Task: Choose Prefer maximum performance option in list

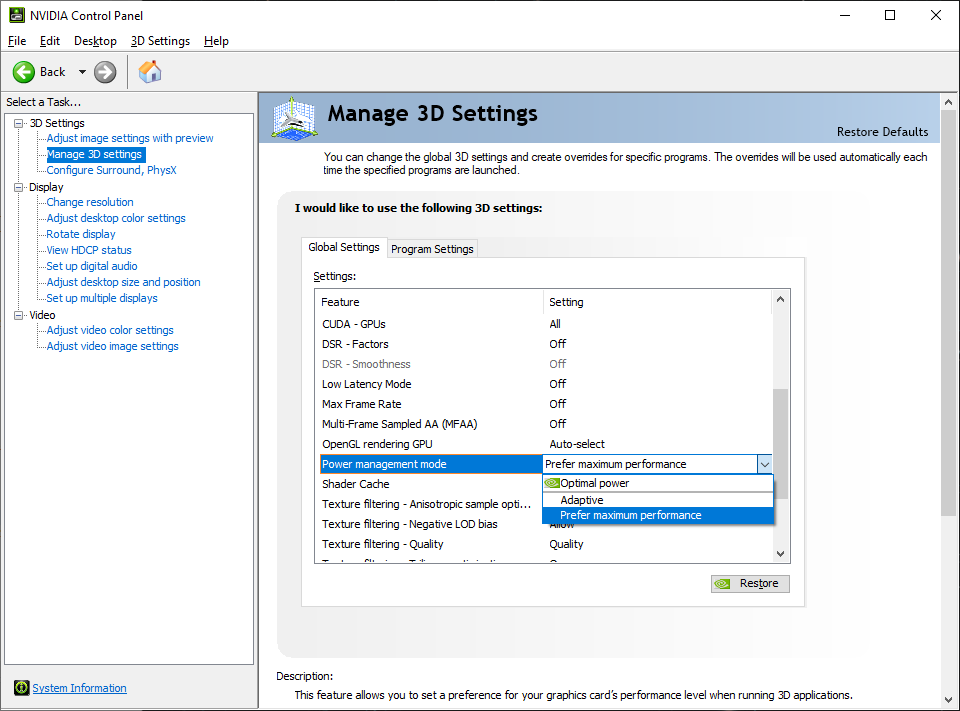Action: (x=658, y=516)
